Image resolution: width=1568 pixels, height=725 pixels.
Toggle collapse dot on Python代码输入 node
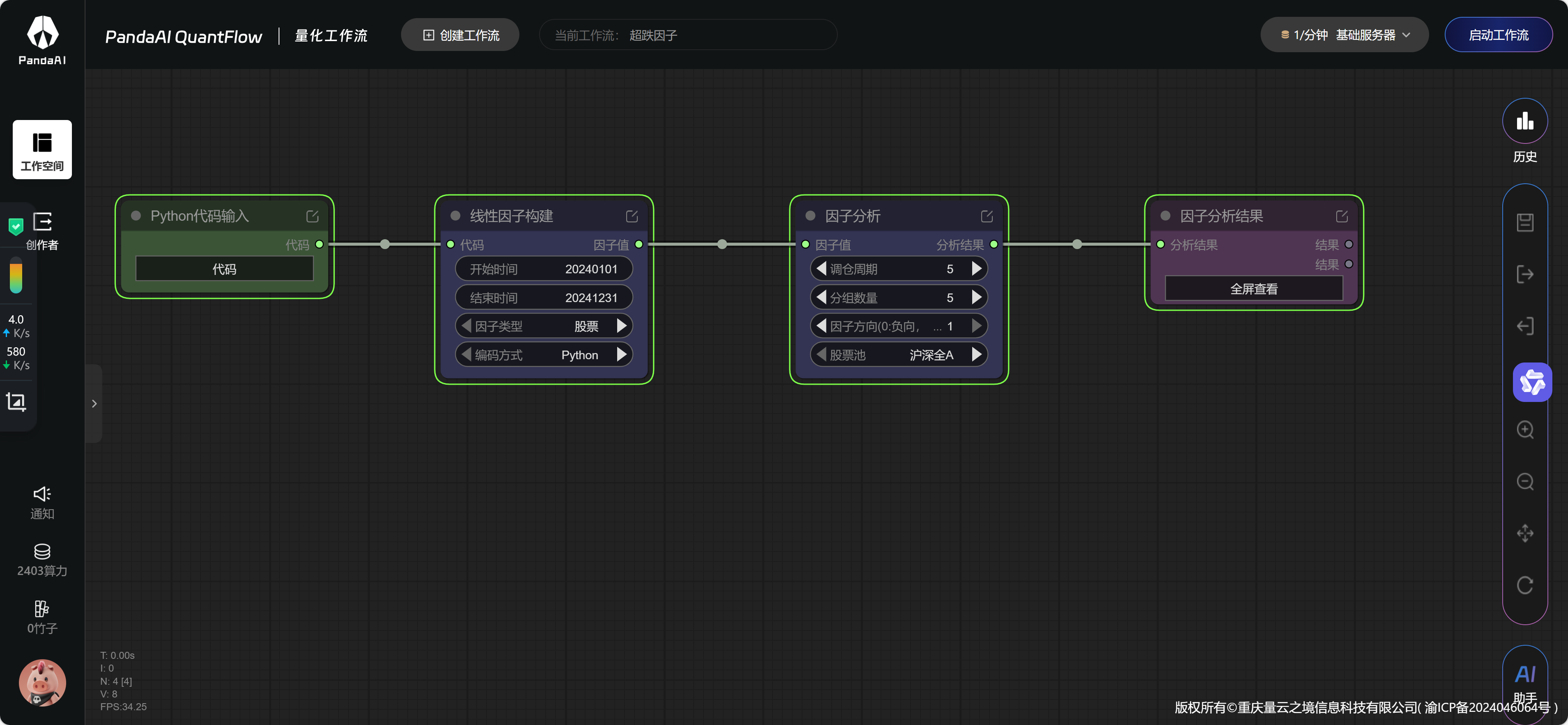136,215
